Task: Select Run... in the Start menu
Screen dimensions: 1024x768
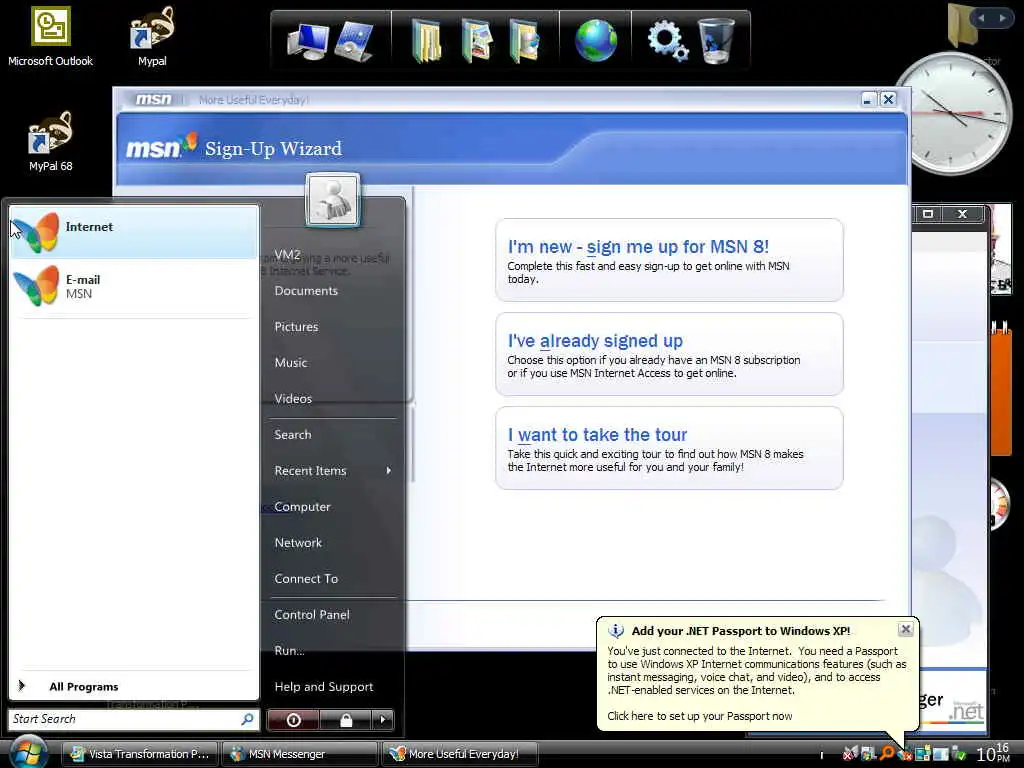Action: [x=289, y=650]
